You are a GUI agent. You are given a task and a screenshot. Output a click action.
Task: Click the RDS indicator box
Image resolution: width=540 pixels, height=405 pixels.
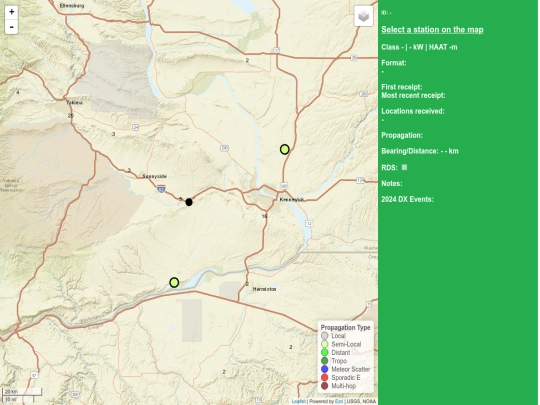[x=404, y=167]
